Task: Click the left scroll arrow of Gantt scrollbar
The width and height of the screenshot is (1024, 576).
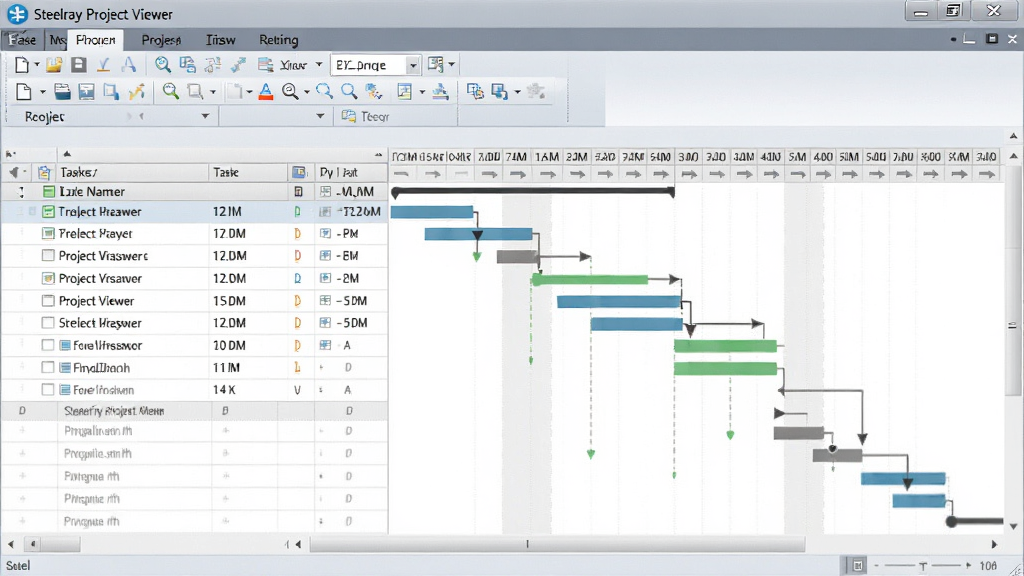Action: [298, 544]
